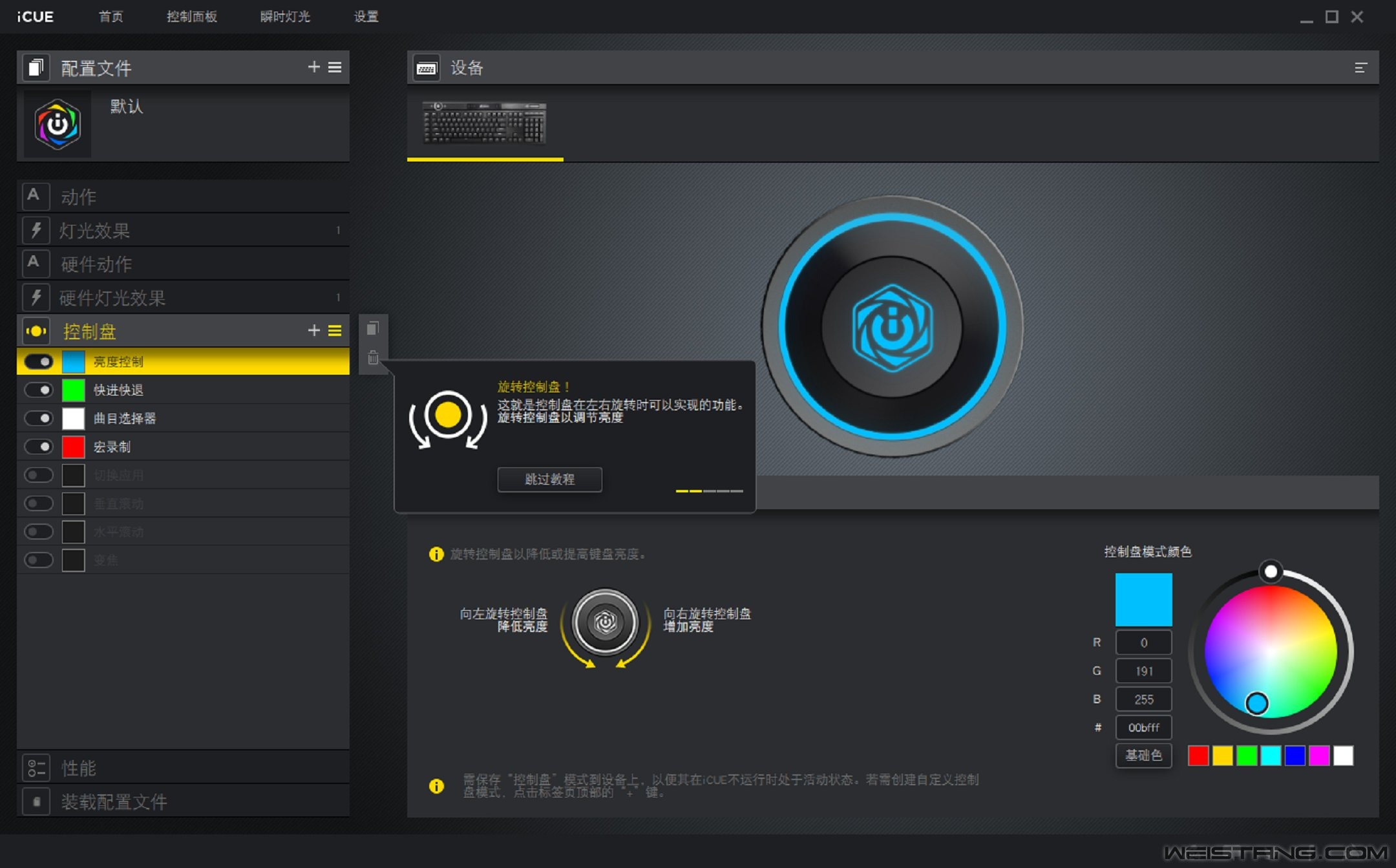
Task: Expand the 灯光效果 section
Action: (x=183, y=230)
